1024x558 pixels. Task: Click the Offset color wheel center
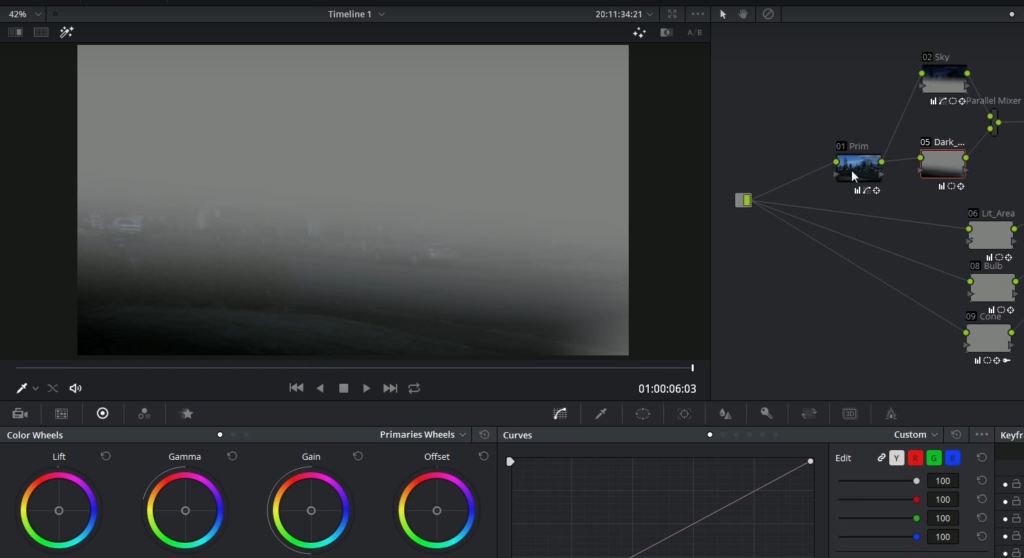pyautogui.click(x=437, y=510)
